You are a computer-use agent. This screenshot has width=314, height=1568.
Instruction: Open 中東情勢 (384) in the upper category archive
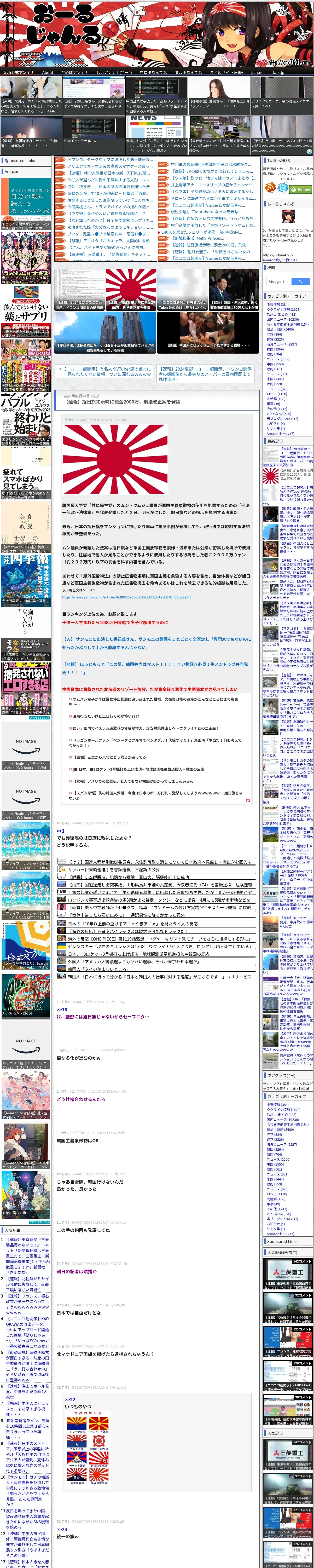pyautogui.click(x=277, y=304)
